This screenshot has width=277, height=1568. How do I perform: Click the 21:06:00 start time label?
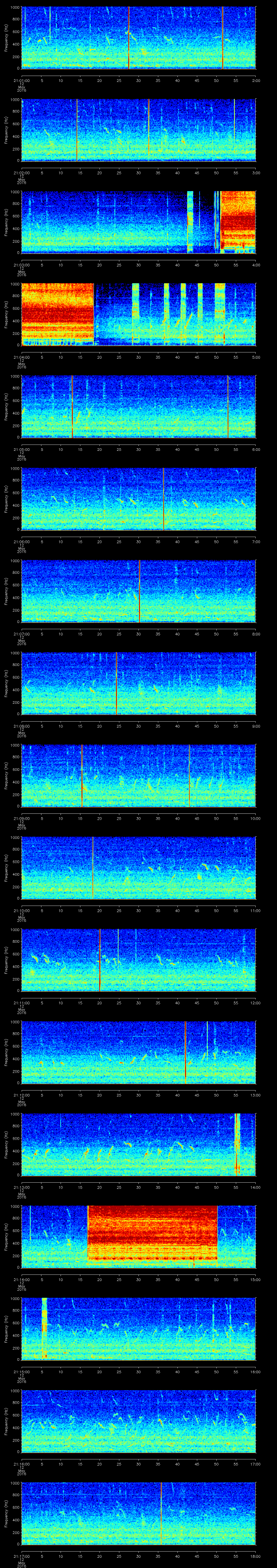click(x=21, y=542)
